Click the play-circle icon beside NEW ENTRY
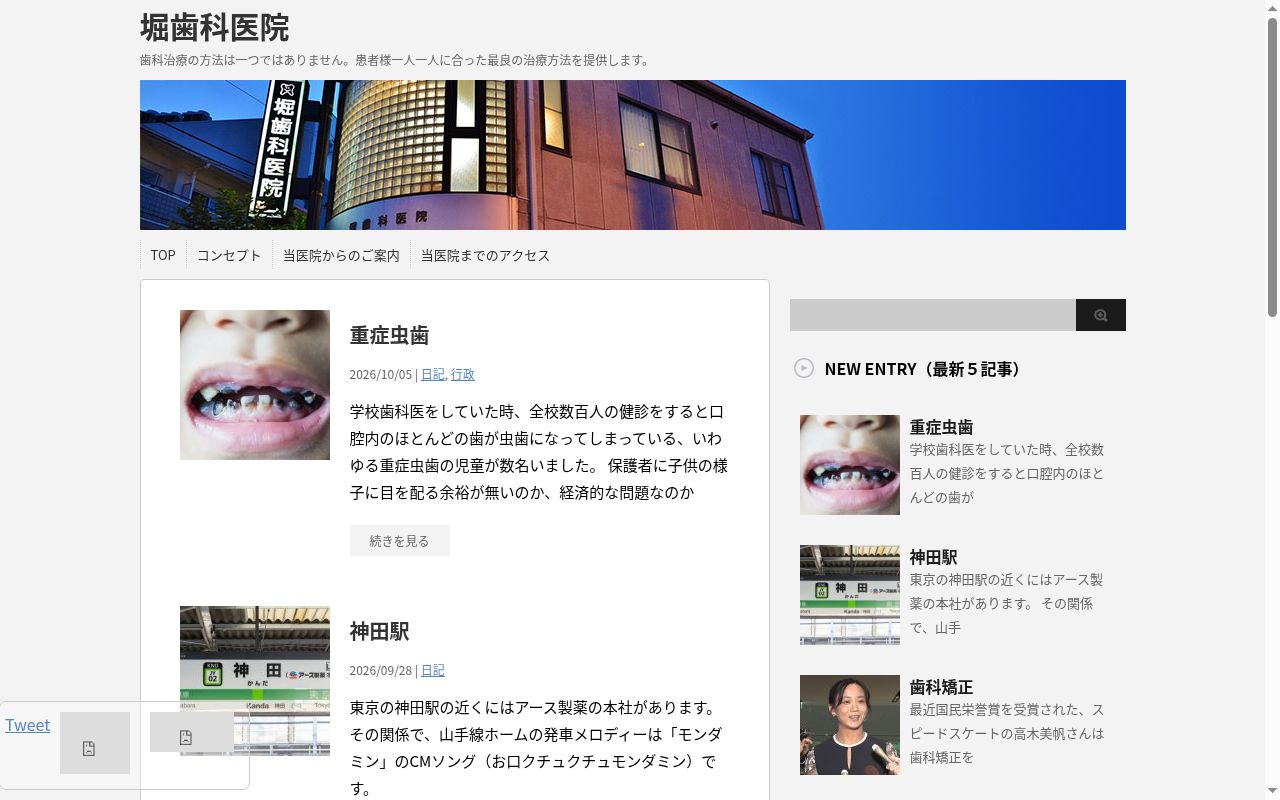The height and width of the screenshot is (800, 1280). point(804,368)
